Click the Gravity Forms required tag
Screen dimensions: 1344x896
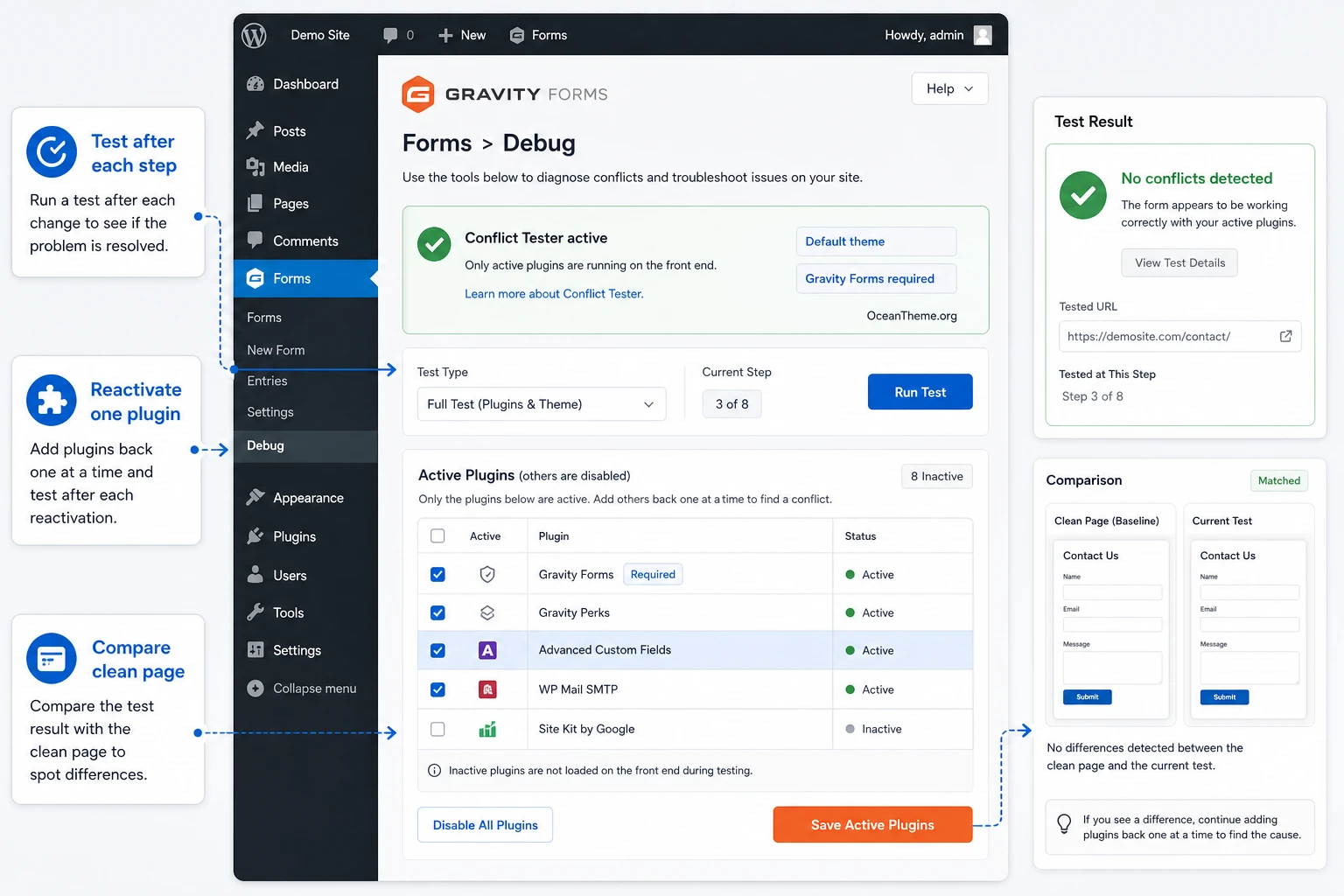pyautogui.click(x=876, y=278)
